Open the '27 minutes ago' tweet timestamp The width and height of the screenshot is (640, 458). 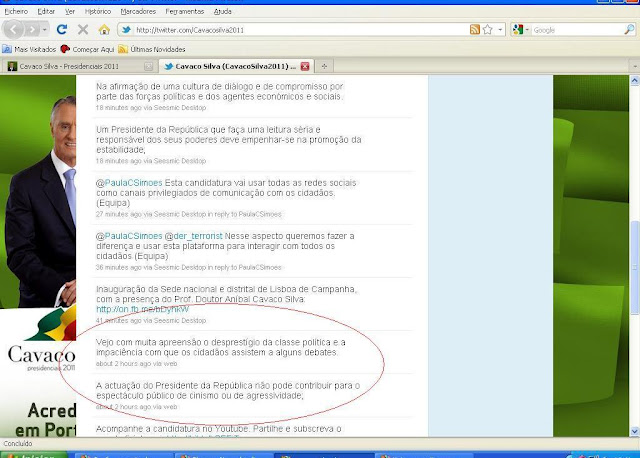pos(118,214)
